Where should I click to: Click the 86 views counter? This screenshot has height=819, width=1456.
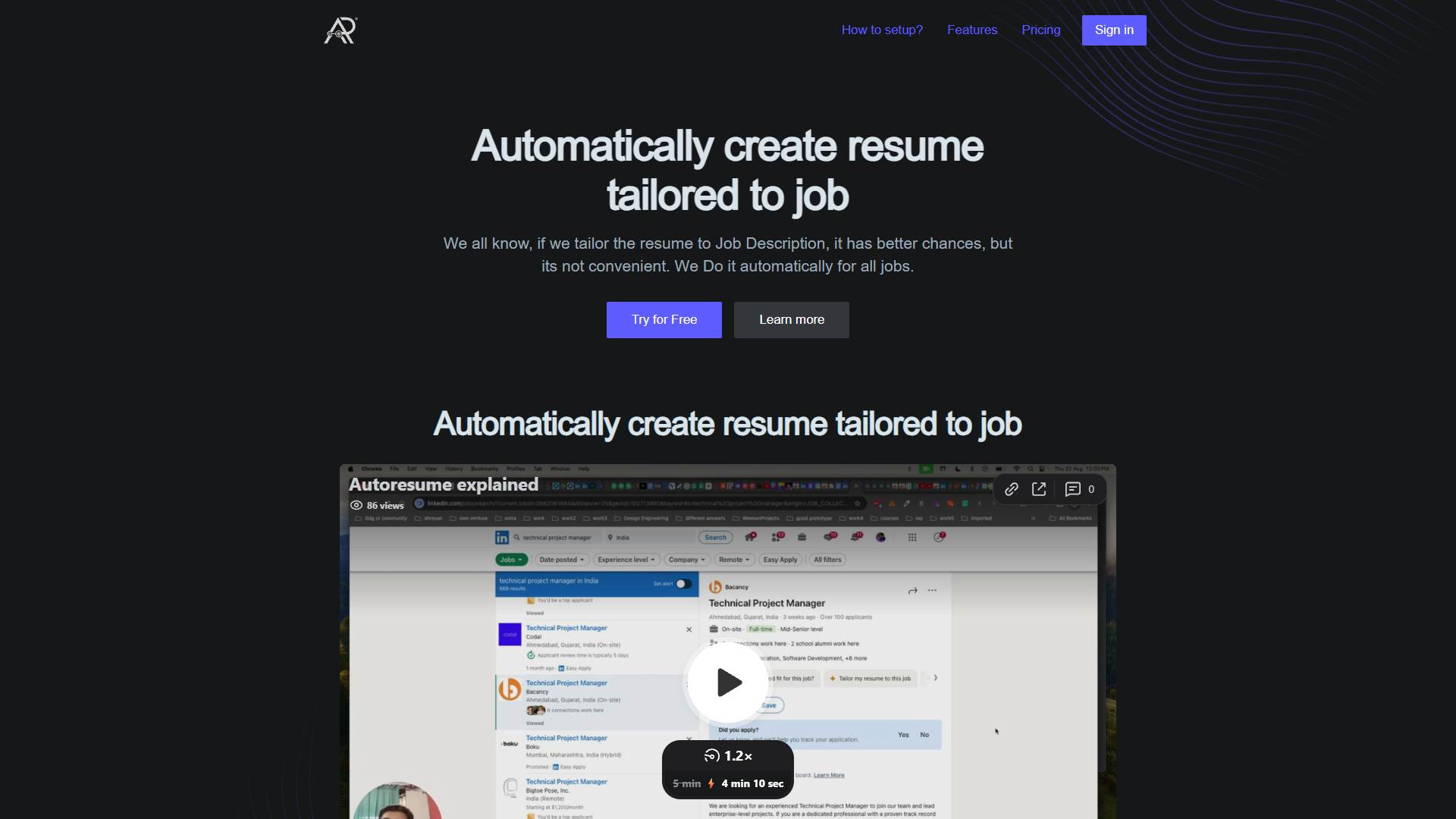tap(377, 505)
